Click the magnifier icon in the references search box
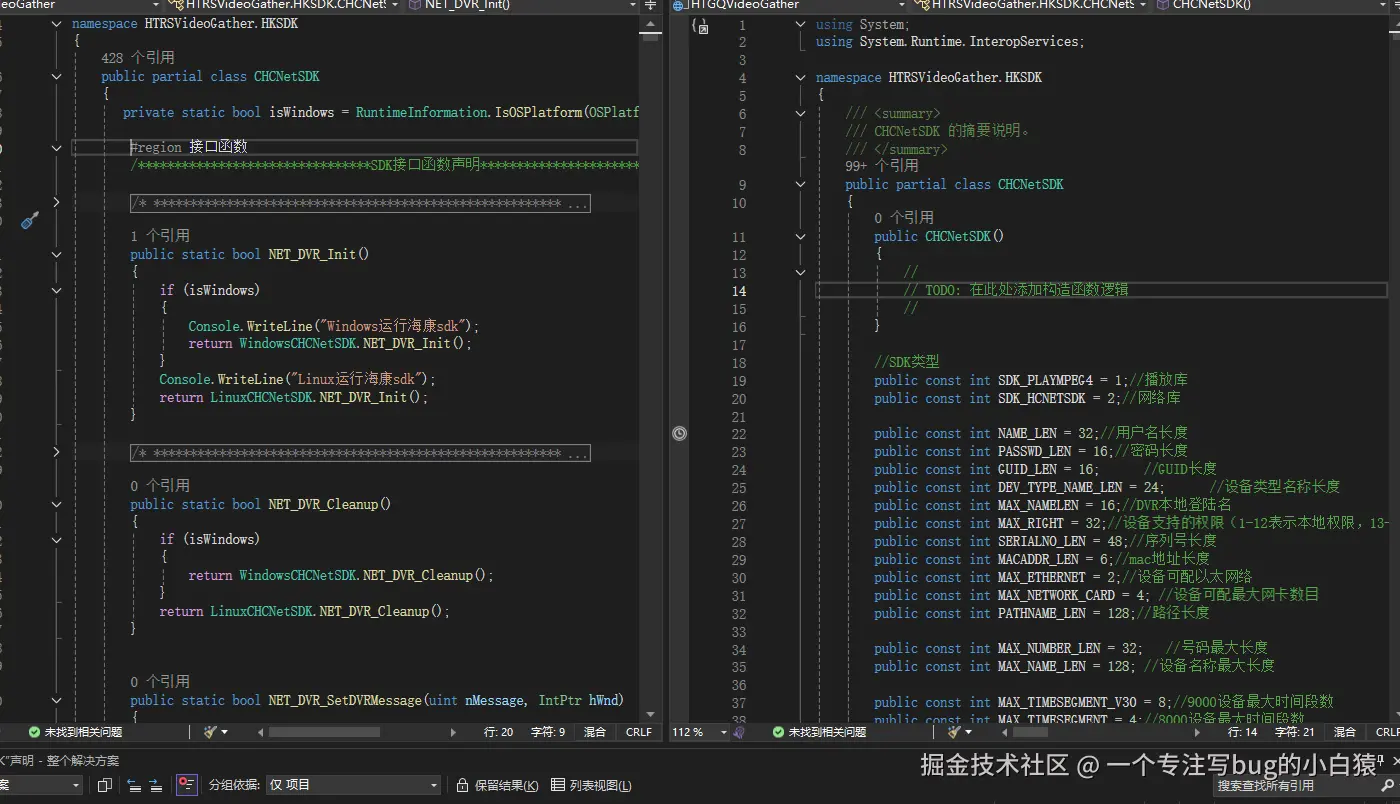The width and height of the screenshot is (1400, 804). [x=1386, y=786]
